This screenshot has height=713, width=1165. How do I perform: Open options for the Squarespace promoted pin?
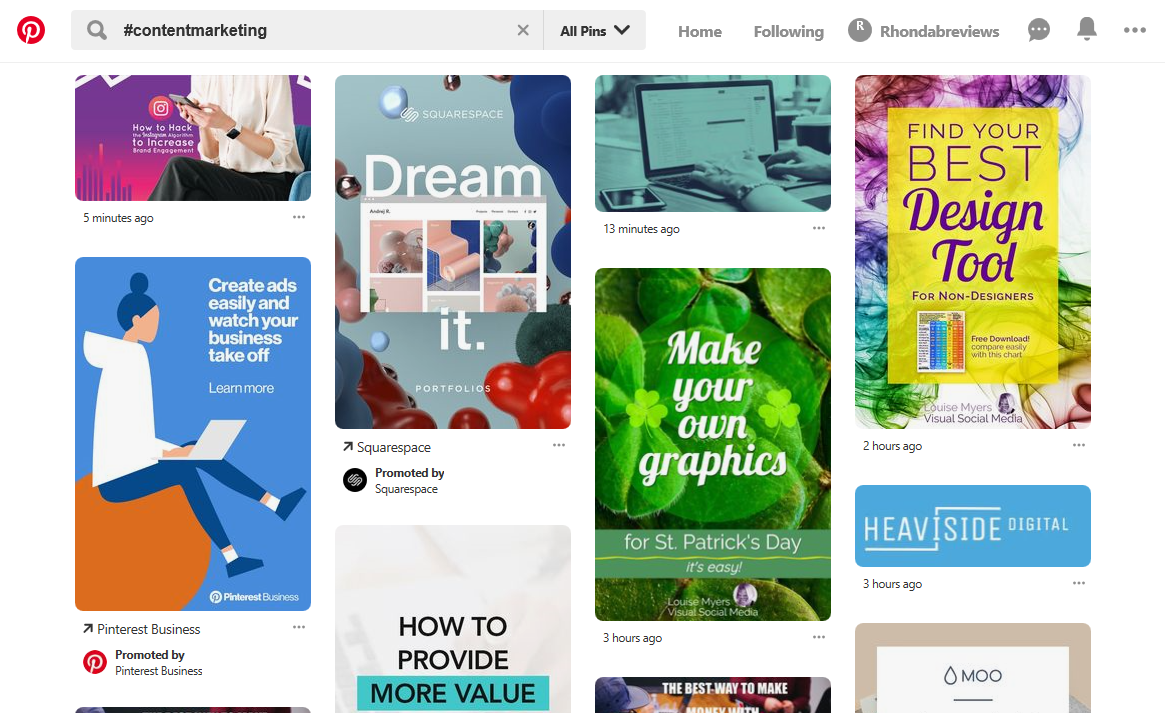559,445
